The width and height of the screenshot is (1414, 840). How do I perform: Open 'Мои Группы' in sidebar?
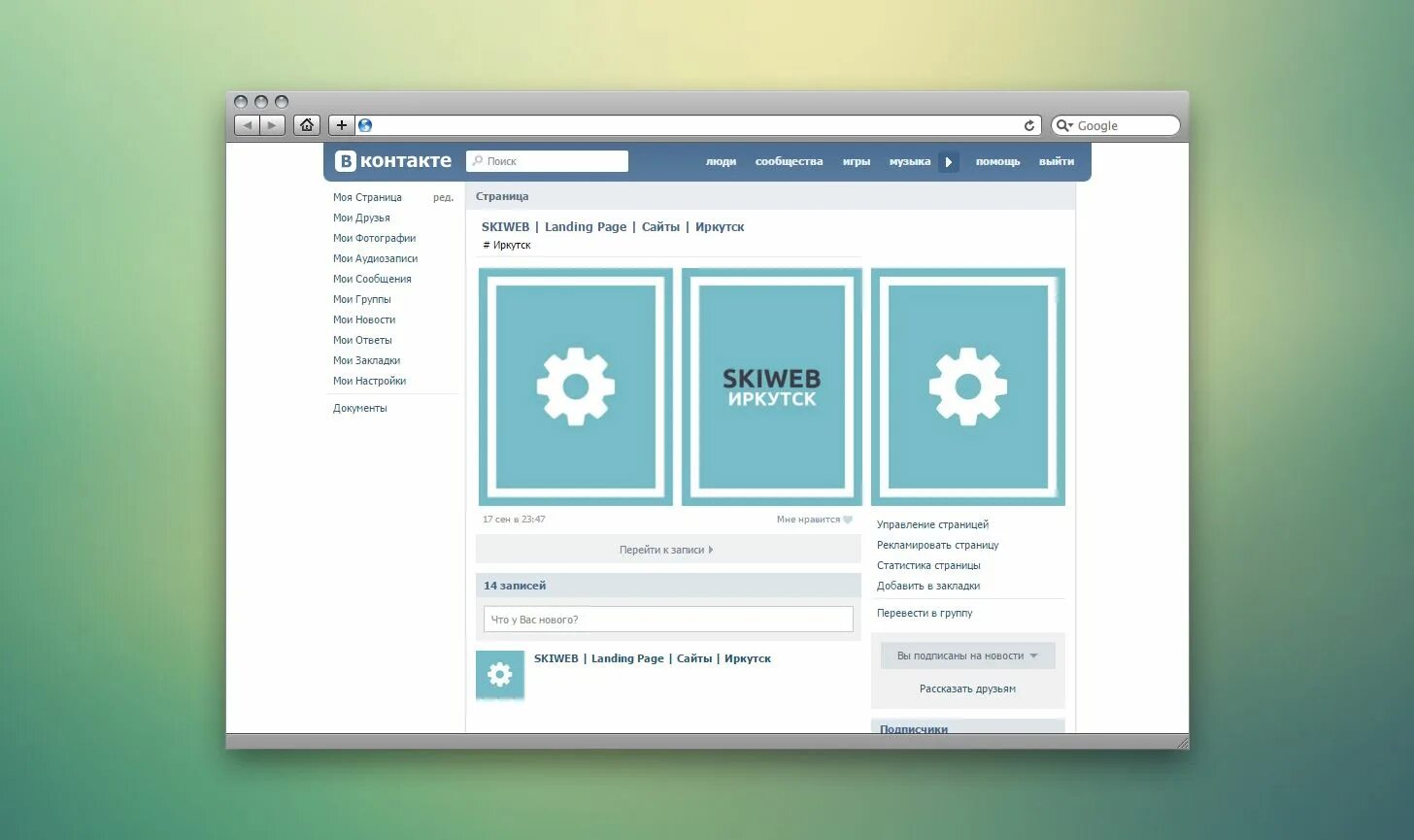click(361, 299)
